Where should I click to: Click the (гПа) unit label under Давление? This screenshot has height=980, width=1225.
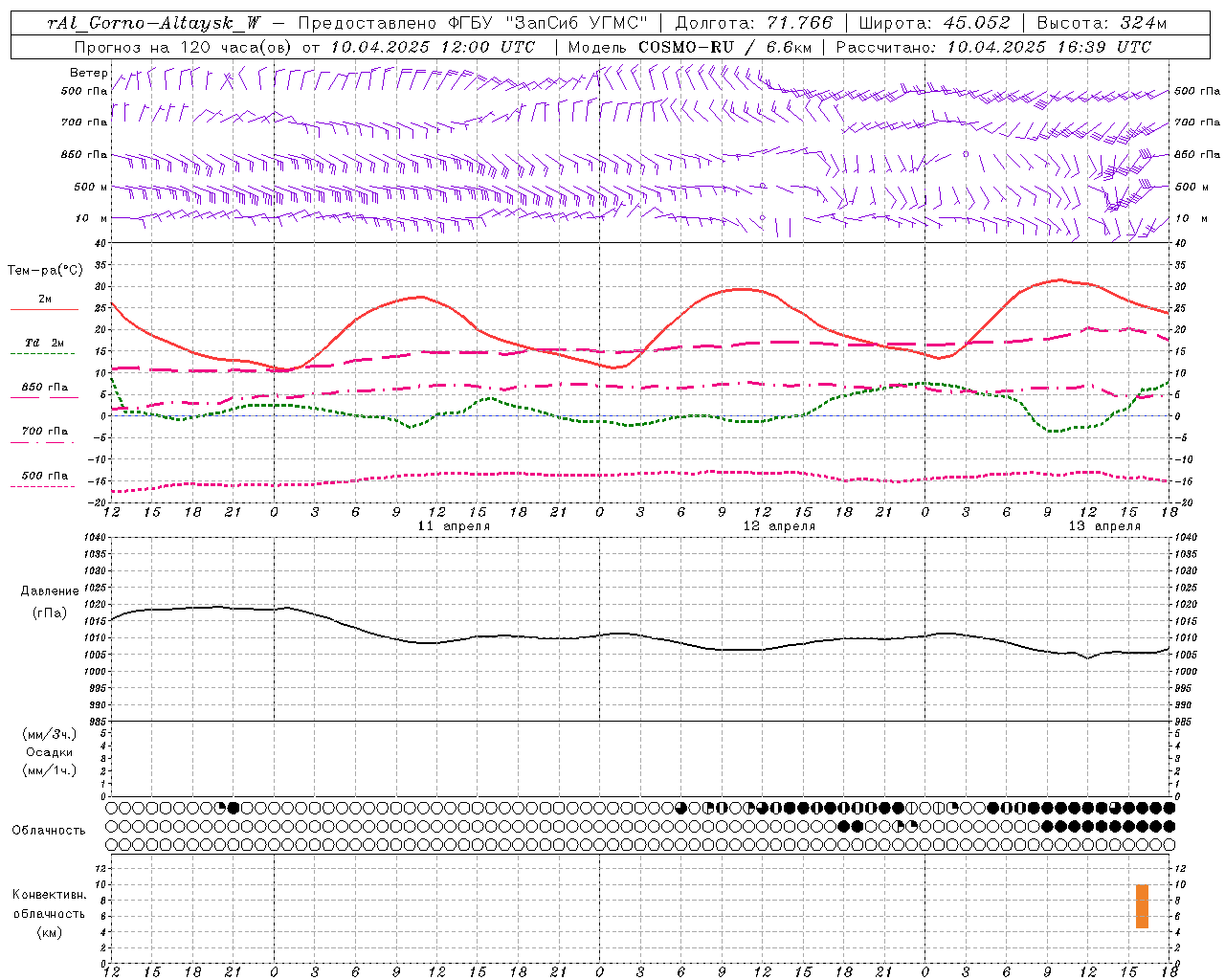click(x=50, y=612)
